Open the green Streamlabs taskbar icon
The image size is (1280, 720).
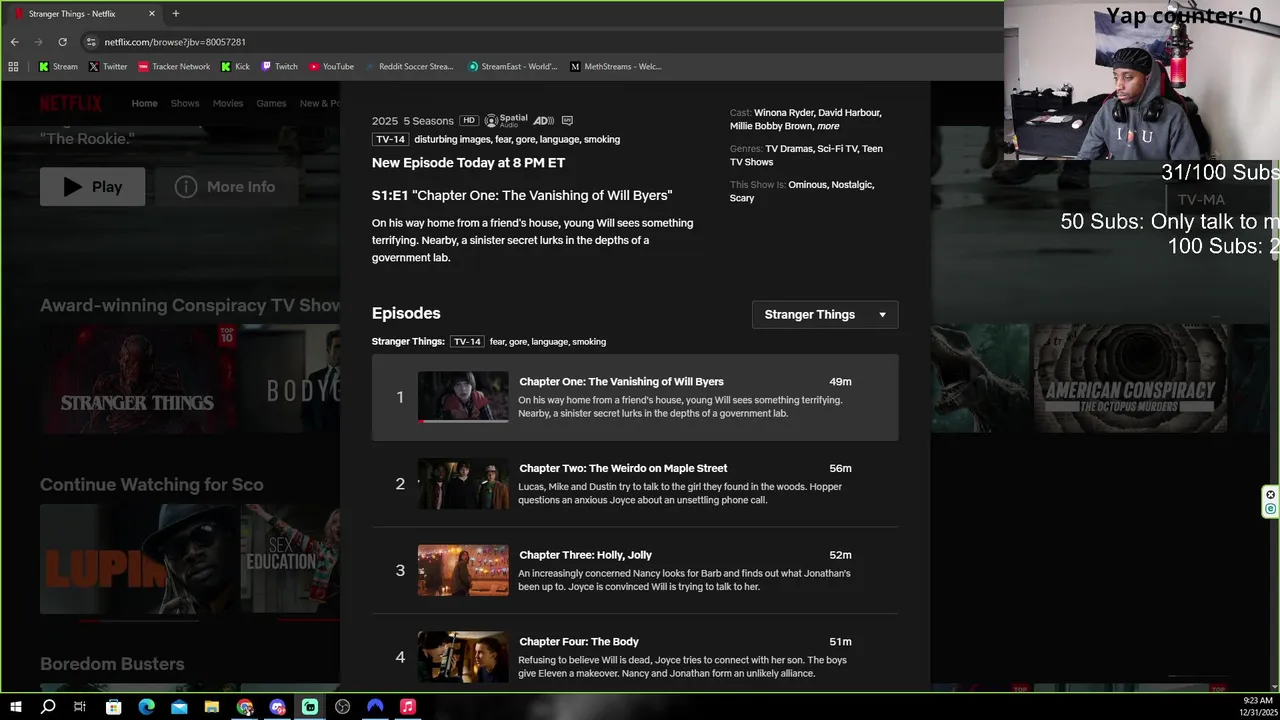coord(310,707)
